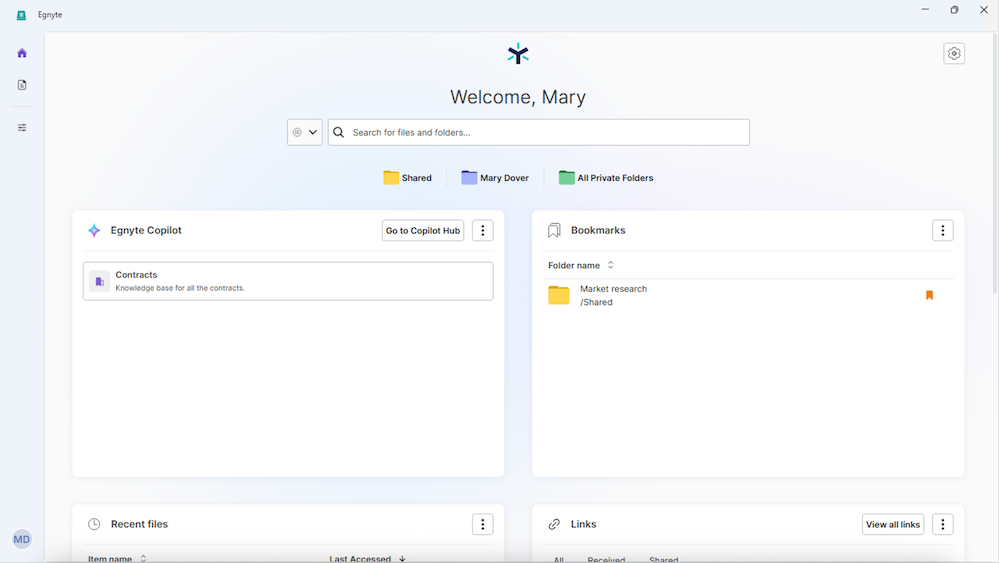Click Go to Copilot Hub button

pyautogui.click(x=423, y=231)
